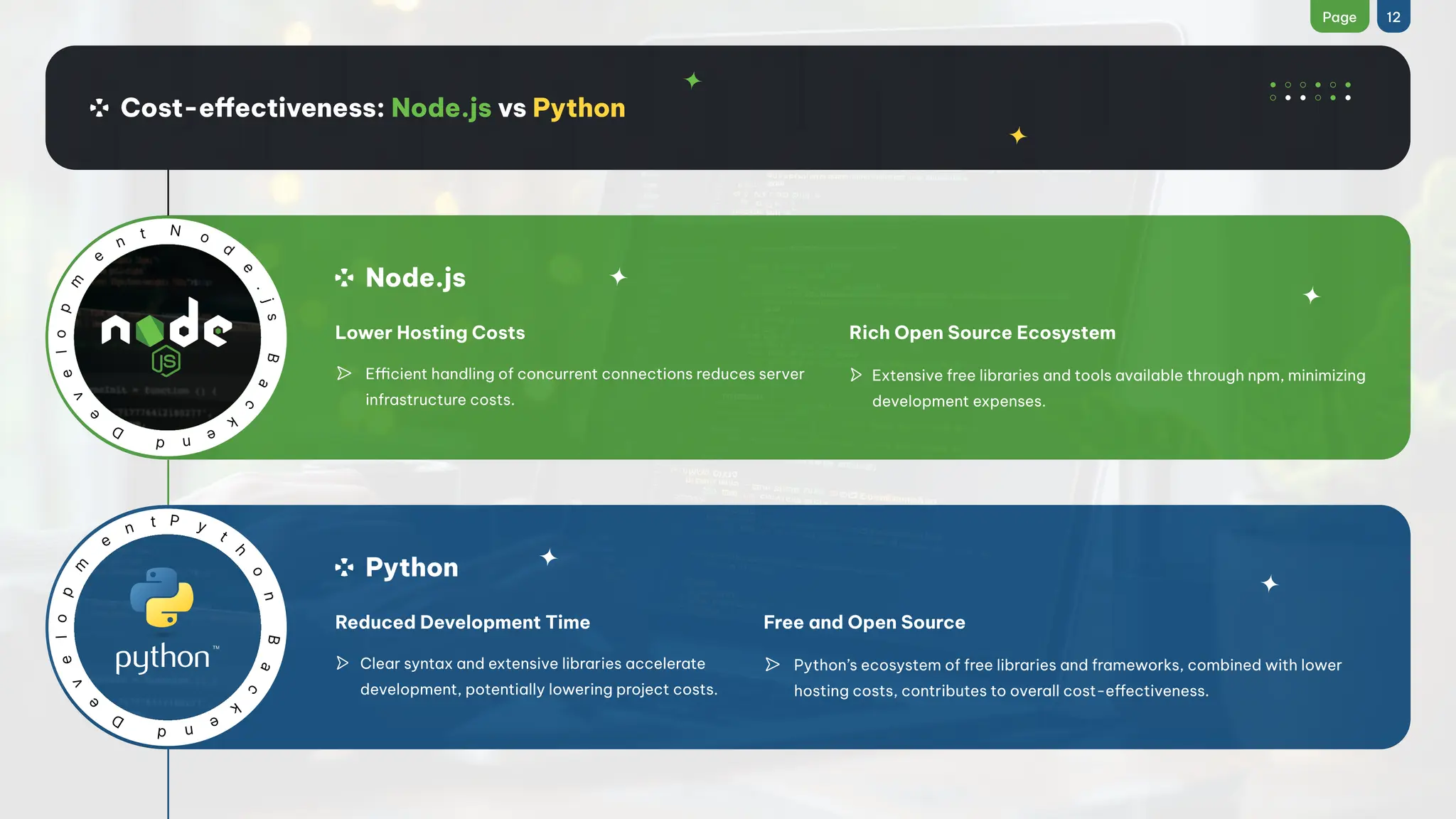Image resolution: width=1456 pixels, height=819 pixels.
Task: Click the 'Rich Open Source Ecosystem' subheading
Action: (982, 333)
